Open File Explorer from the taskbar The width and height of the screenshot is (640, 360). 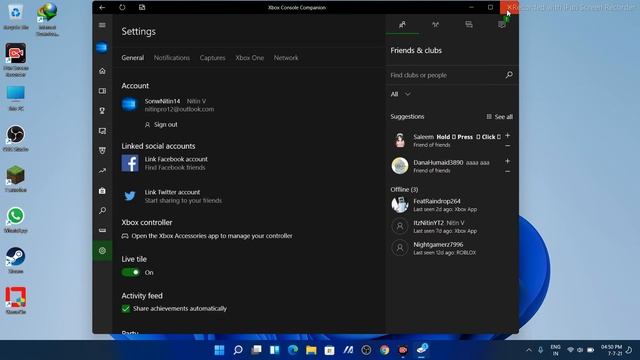click(x=311, y=350)
